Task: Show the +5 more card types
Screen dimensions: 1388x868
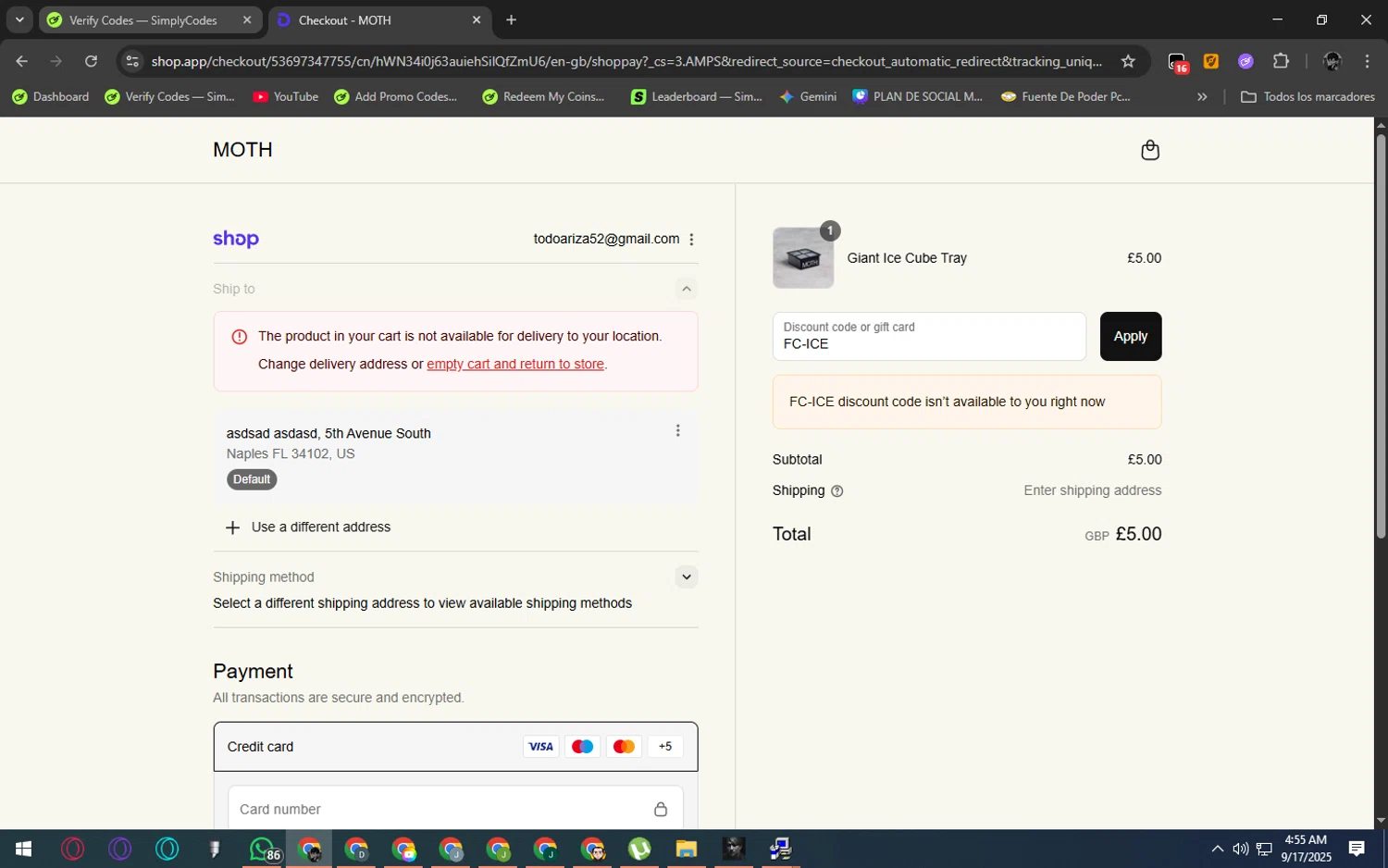Action: (x=665, y=747)
